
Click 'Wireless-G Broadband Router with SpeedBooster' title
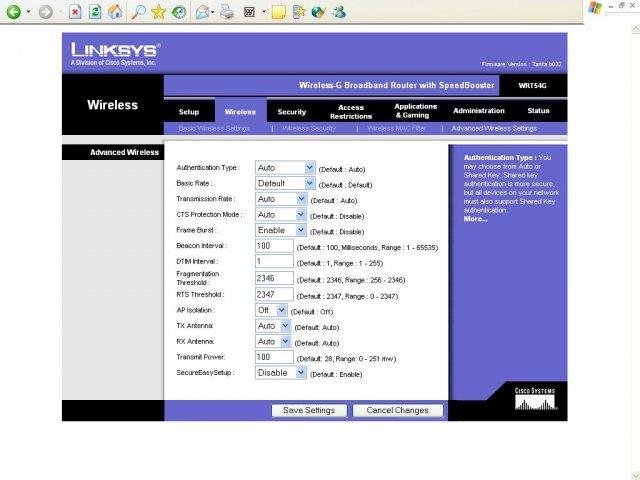point(396,85)
